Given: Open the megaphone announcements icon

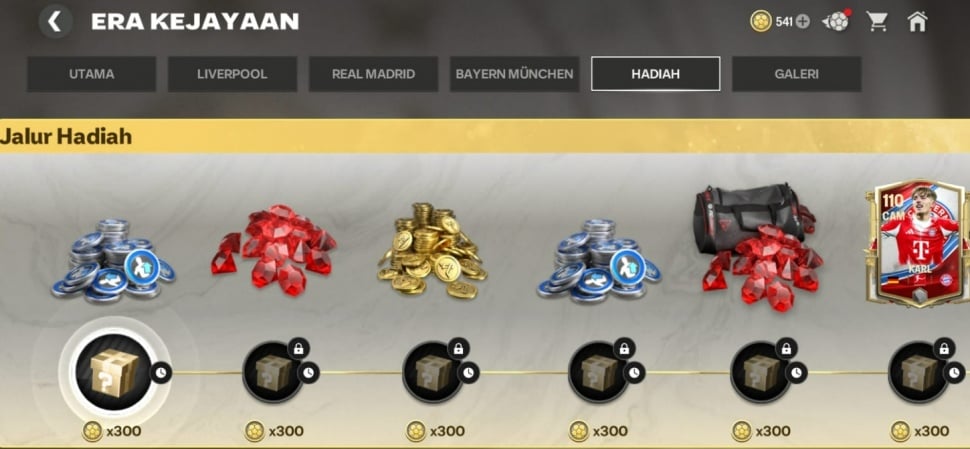Looking at the screenshot, I should click(x=836, y=22).
